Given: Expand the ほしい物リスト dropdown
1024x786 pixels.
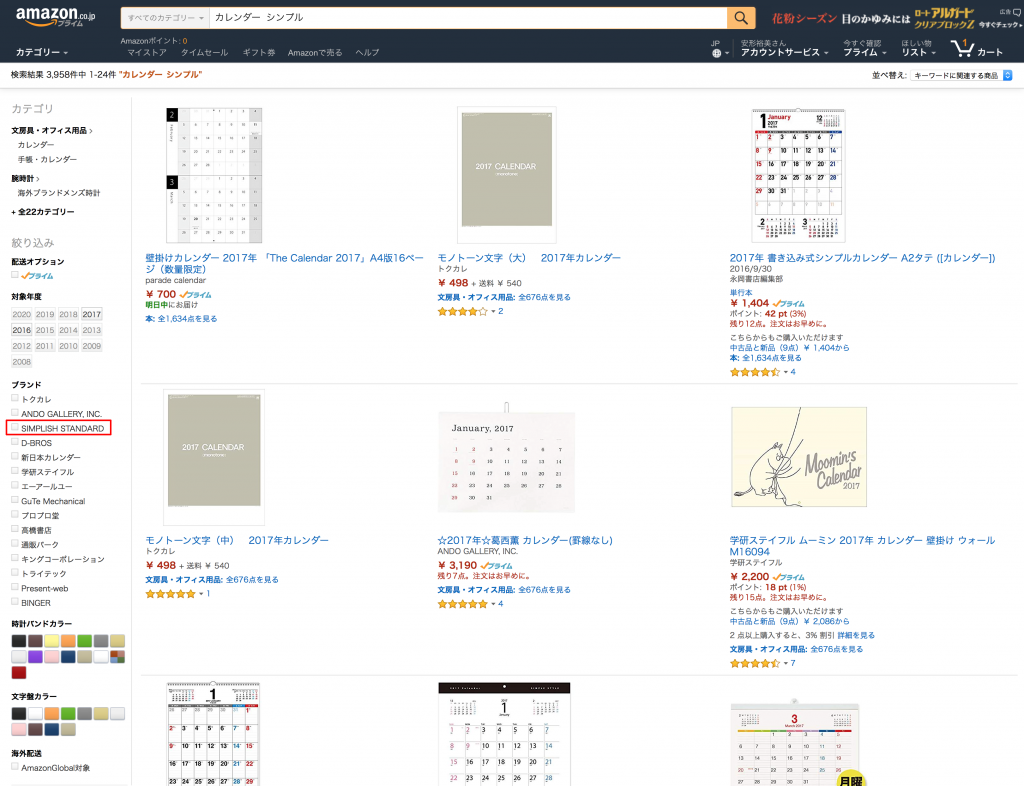Looking at the screenshot, I should point(918,48).
